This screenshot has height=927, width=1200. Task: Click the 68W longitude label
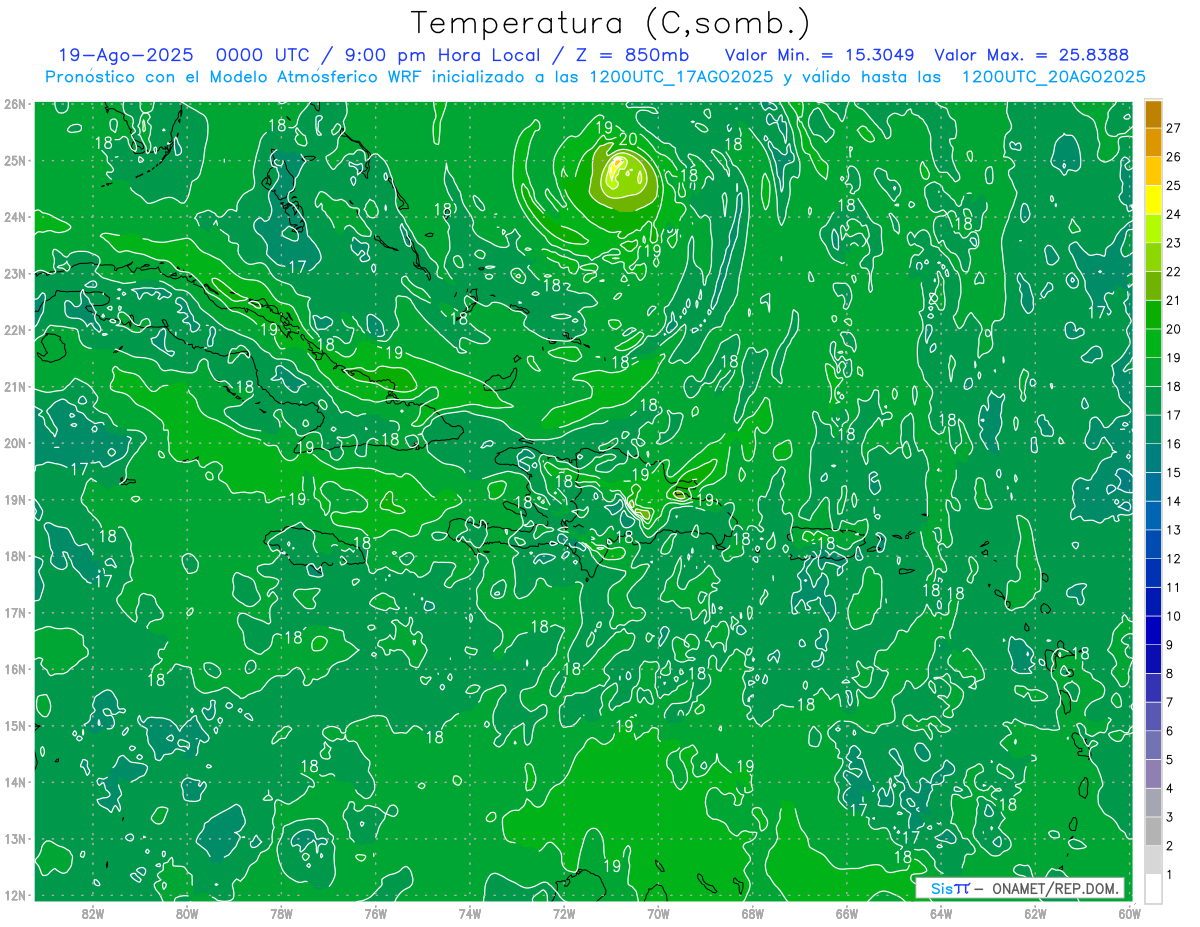753,913
